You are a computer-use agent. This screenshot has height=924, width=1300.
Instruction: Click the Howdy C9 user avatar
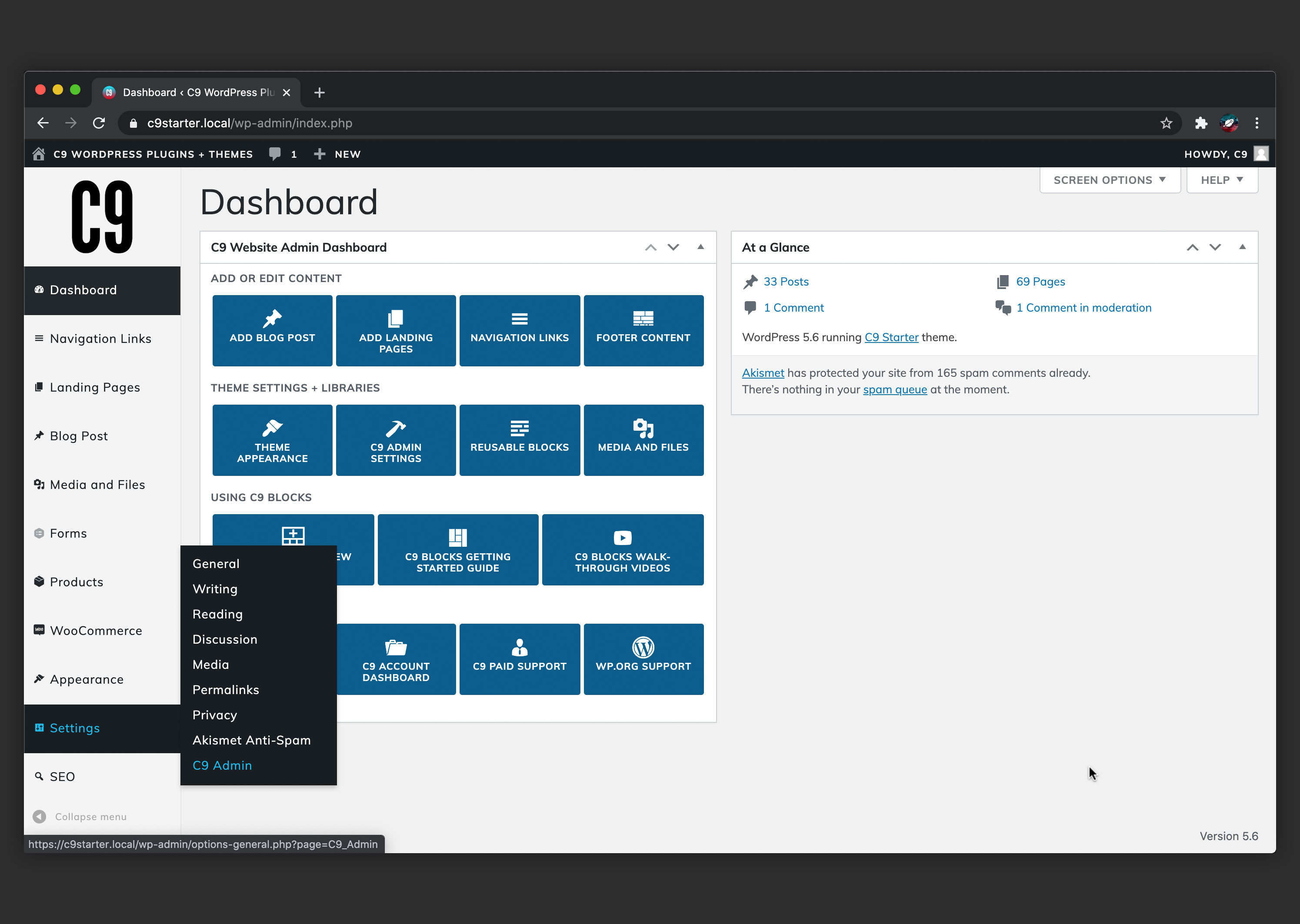(1261, 153)
